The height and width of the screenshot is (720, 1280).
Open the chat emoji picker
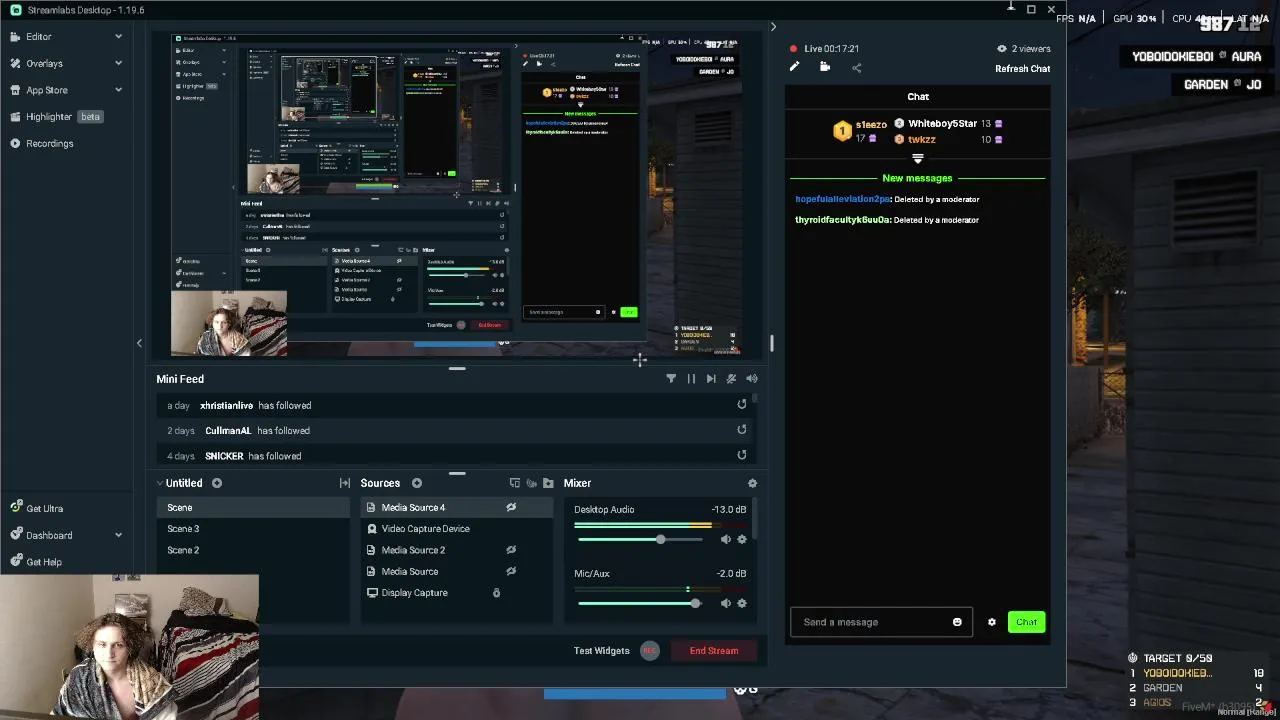pyautogui.click(x=957, y=622)
